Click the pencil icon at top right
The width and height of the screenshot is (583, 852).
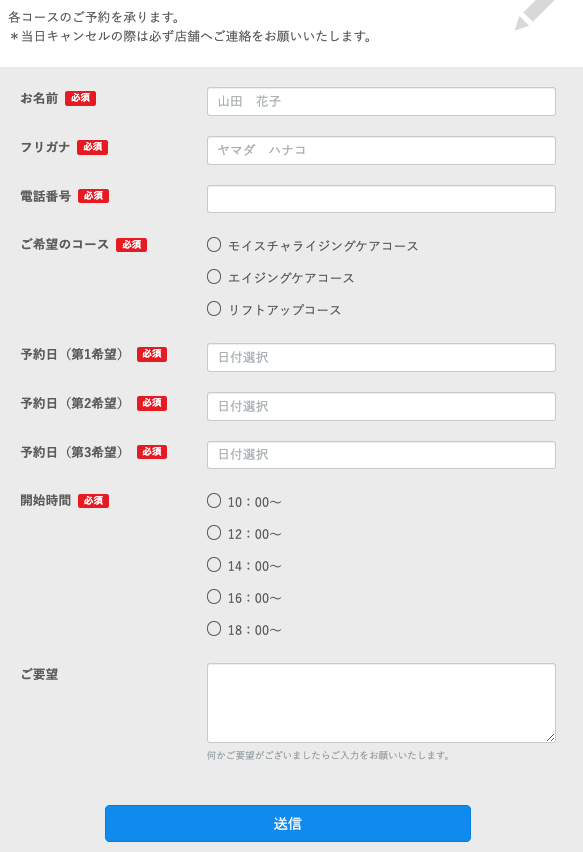click(x=535, y=14)
